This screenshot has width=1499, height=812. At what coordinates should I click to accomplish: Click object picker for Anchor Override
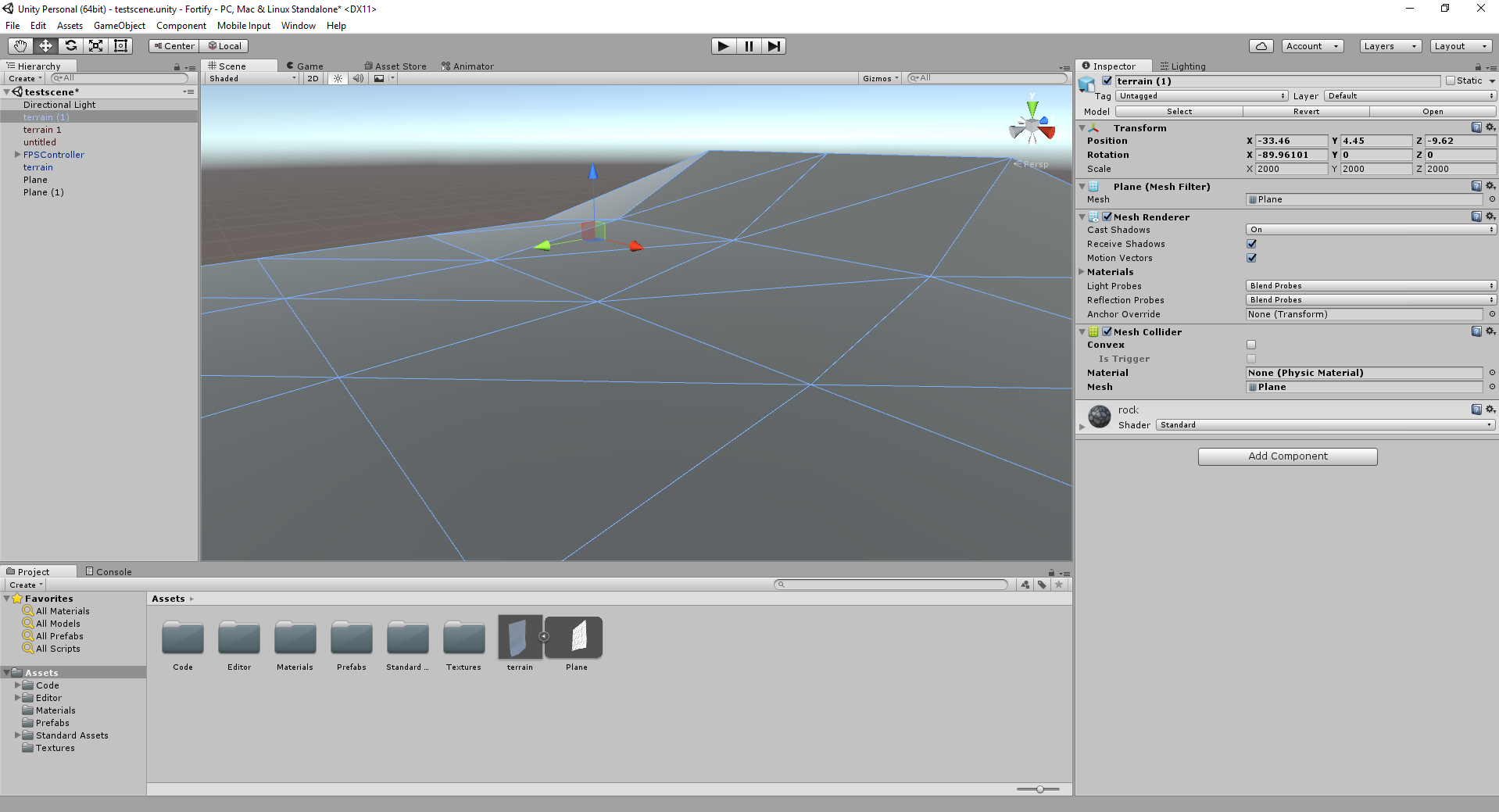coord(1491,314)
